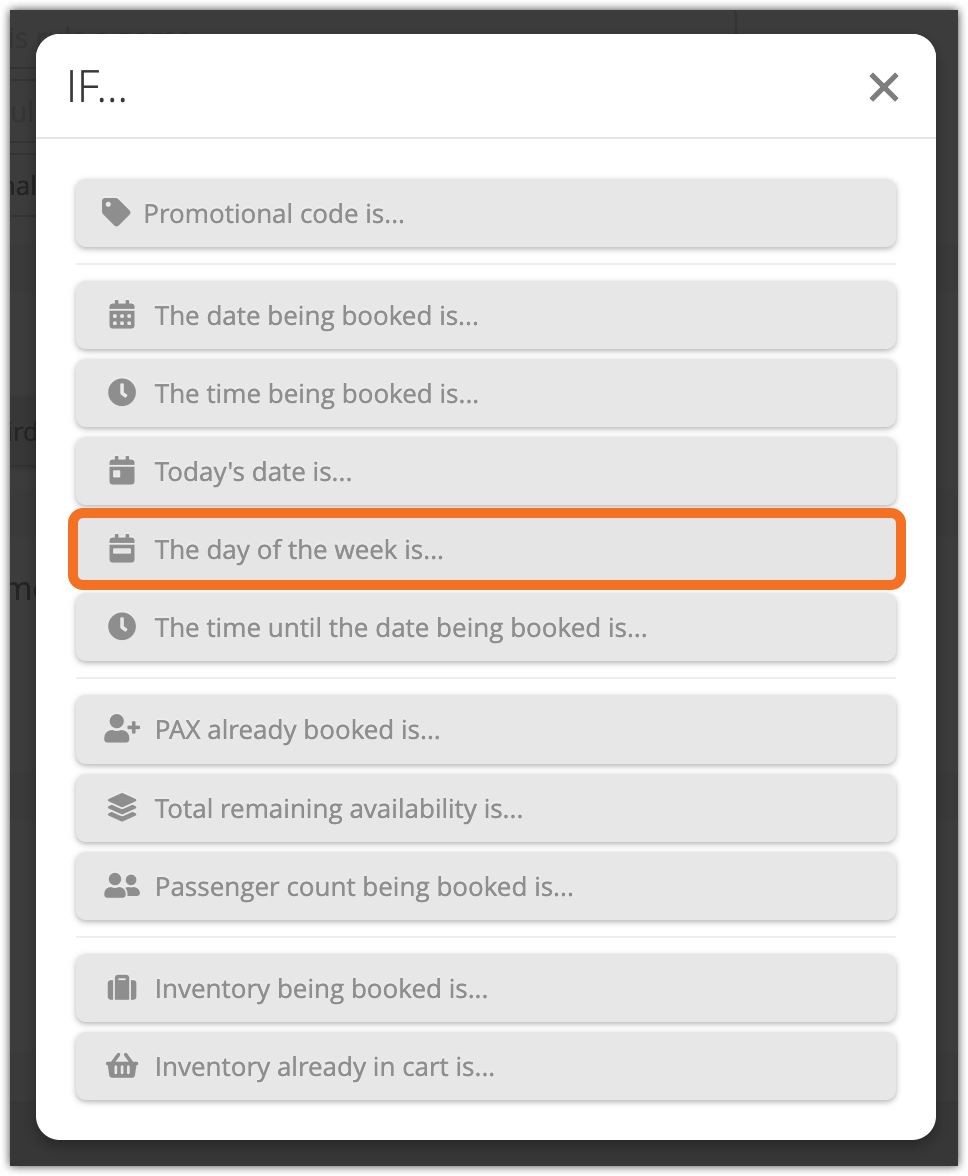Viewport: 968px width, 1176px height.
Task: Click the shopping basket icon for inventory in cart
Action: (x=122, y=1066)
